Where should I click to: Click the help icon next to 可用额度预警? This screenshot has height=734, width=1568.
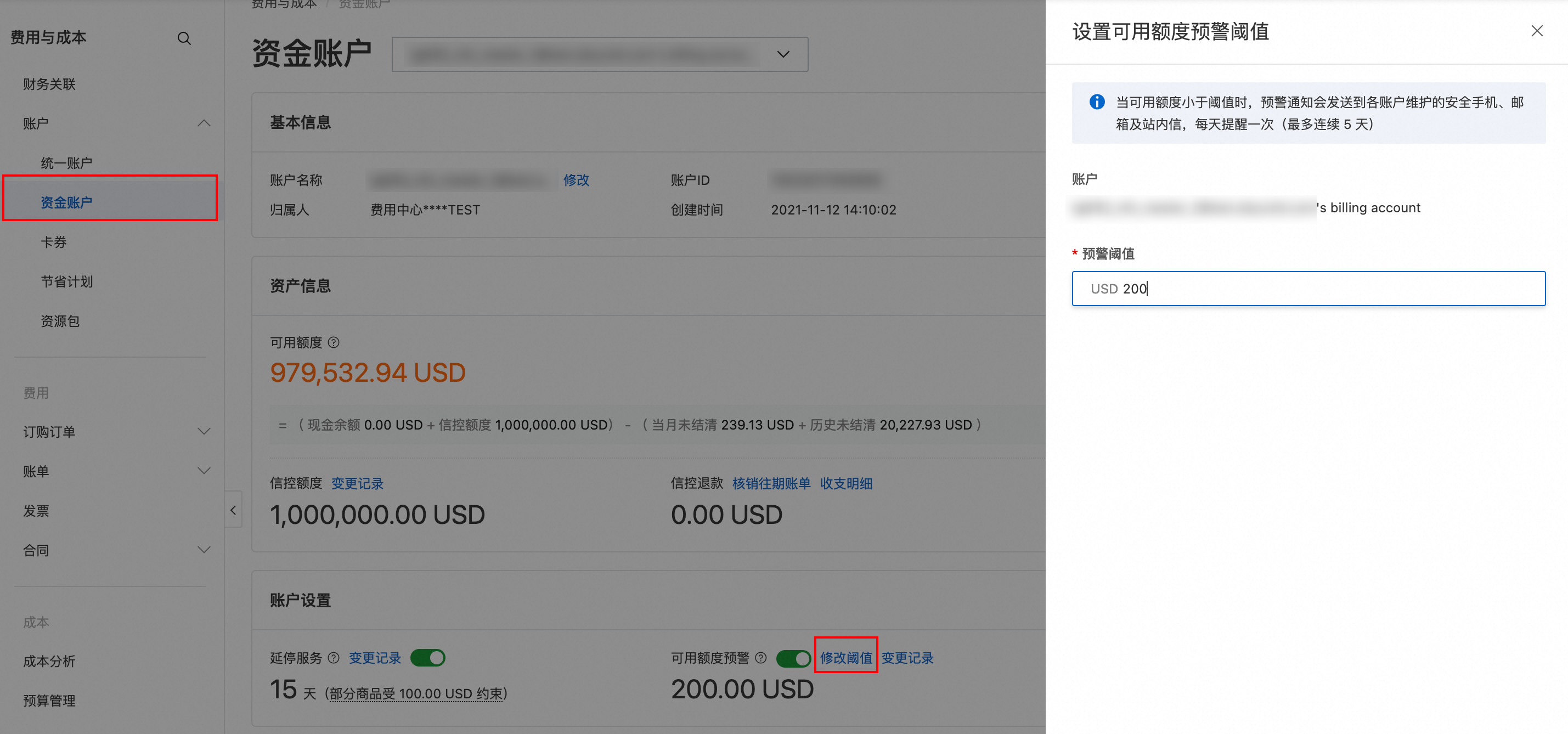761,658
